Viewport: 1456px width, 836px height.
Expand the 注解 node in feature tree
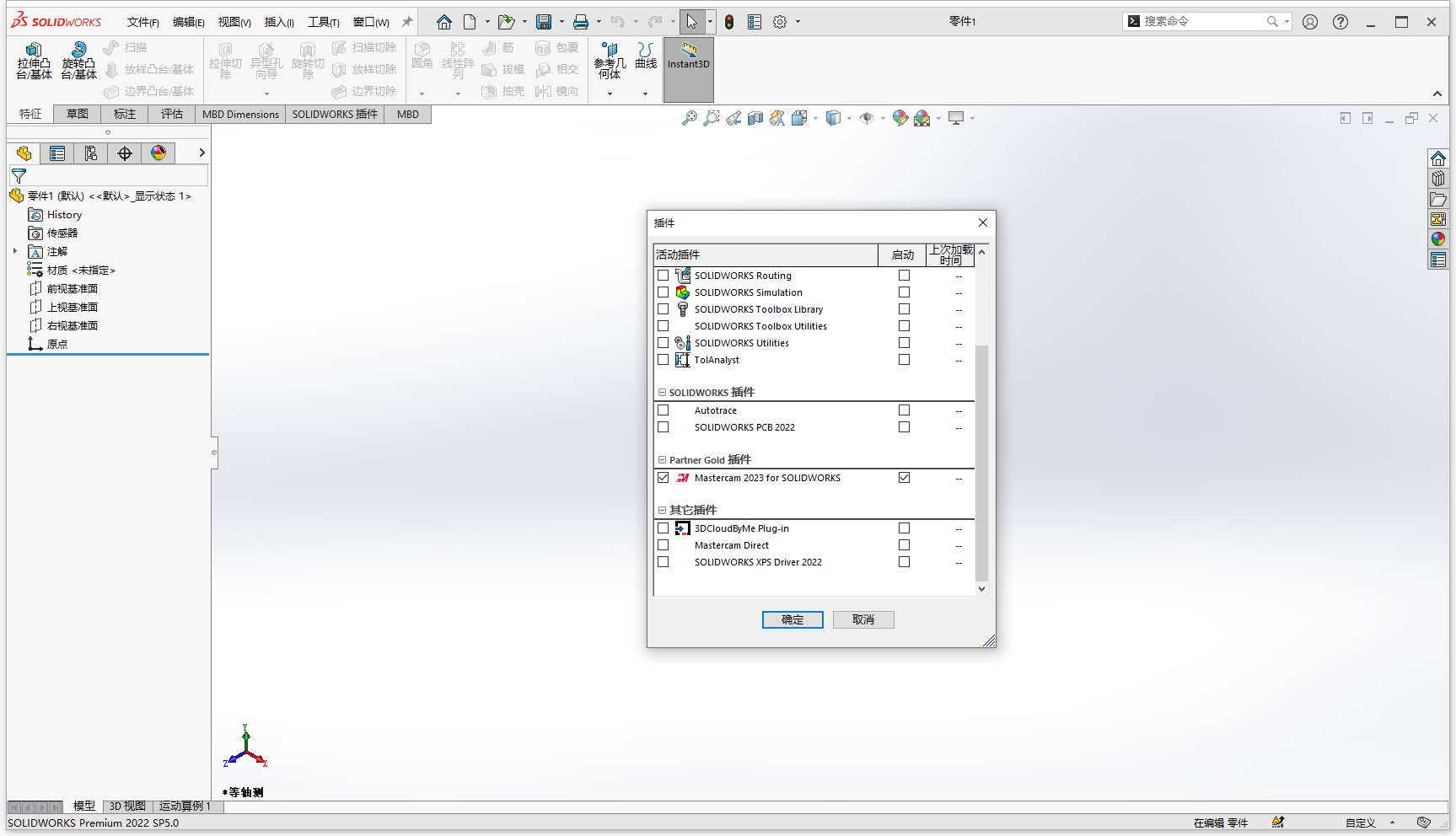coord(15,251)
